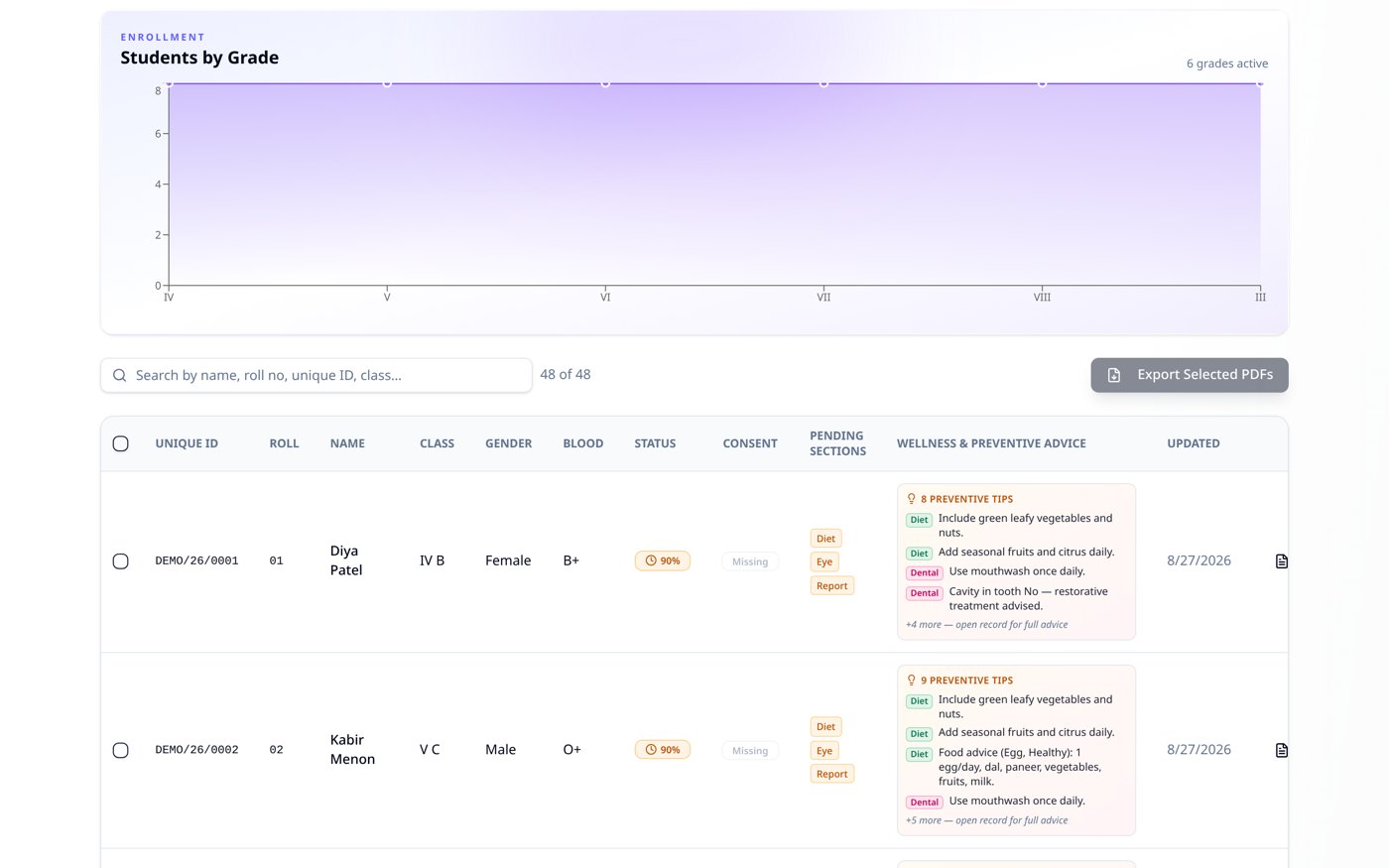
Task: Click the grade VIII data point on the chart
Action: tap(1042, 83)
